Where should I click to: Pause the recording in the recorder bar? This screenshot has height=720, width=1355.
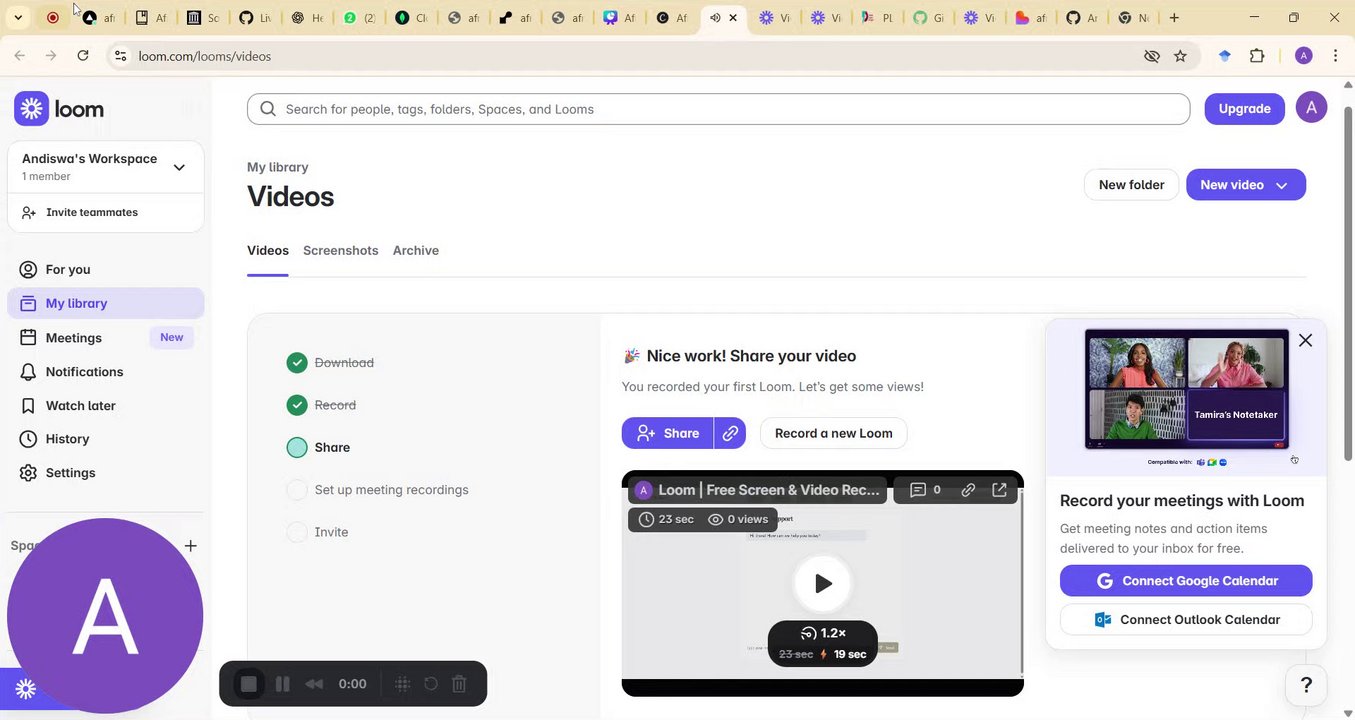click(283, 684)
